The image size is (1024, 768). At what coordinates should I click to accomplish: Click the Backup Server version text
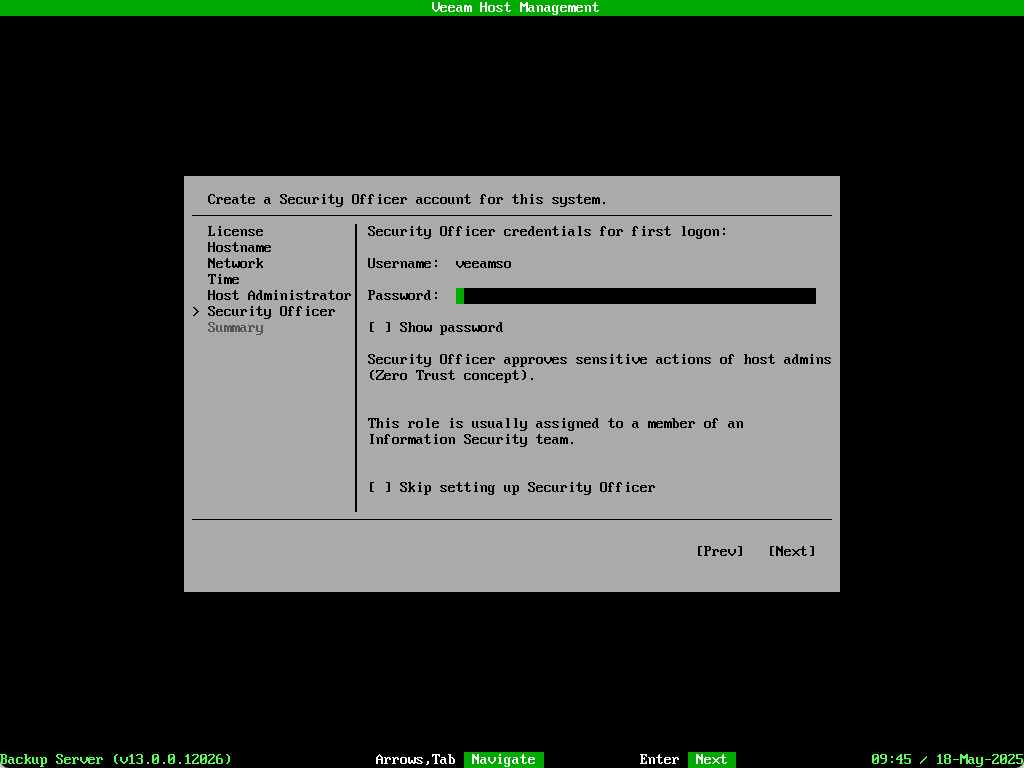[x=116, y=760]
